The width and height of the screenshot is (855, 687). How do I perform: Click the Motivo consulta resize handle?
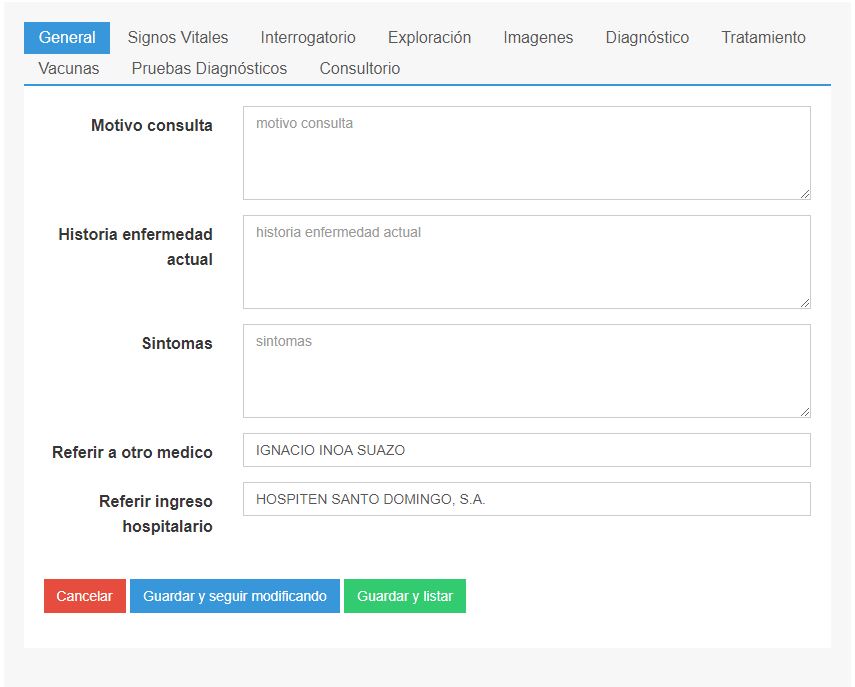pyautogui.click(x=804, y=193)
